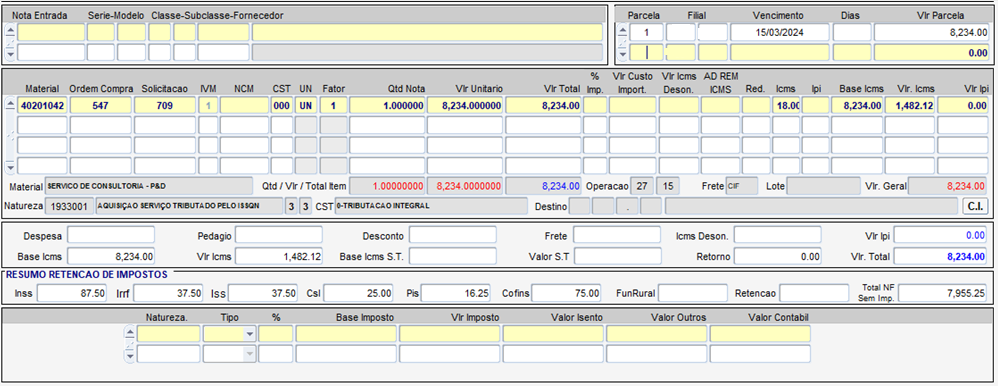Click the Vlr Parcela field 8,234.00
Image resolution: width=998 pixels, height=386 pixels.
pos(931,32)
